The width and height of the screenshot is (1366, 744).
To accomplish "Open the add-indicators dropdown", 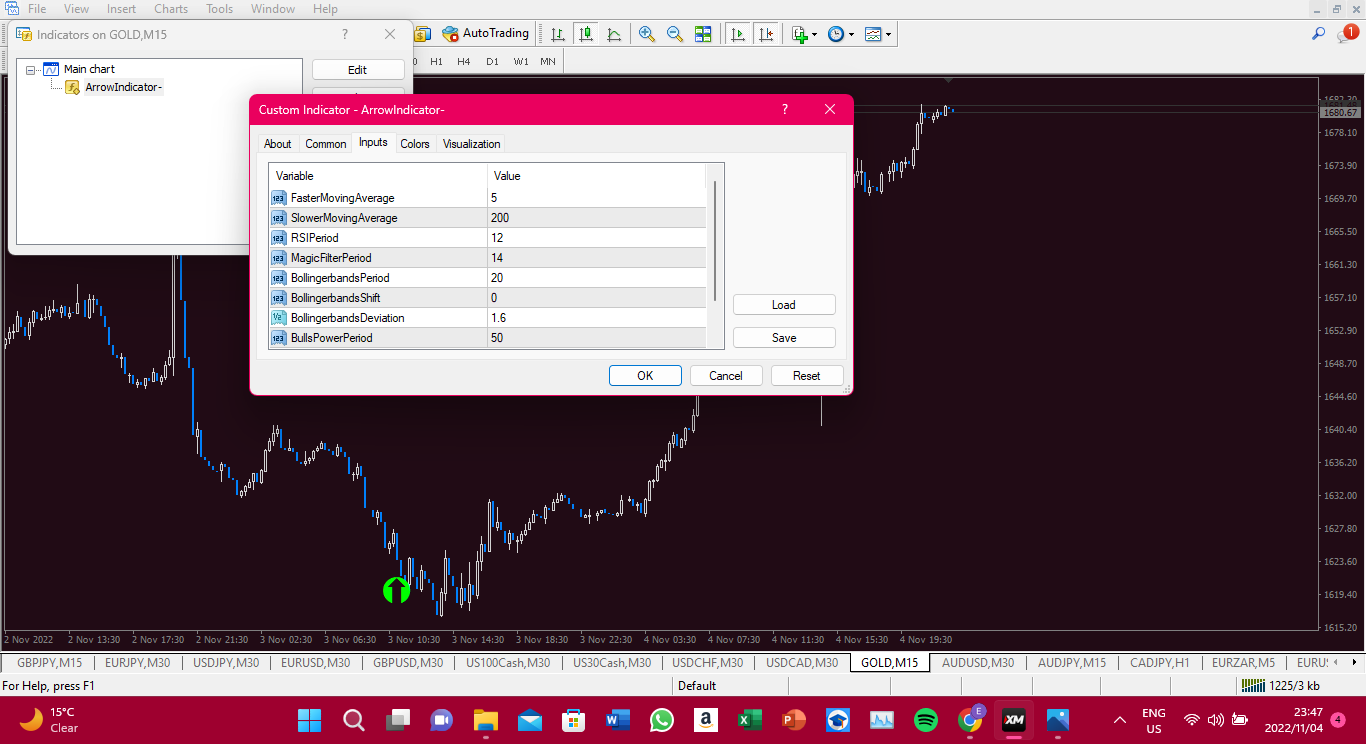I will (x=804, y=34).
